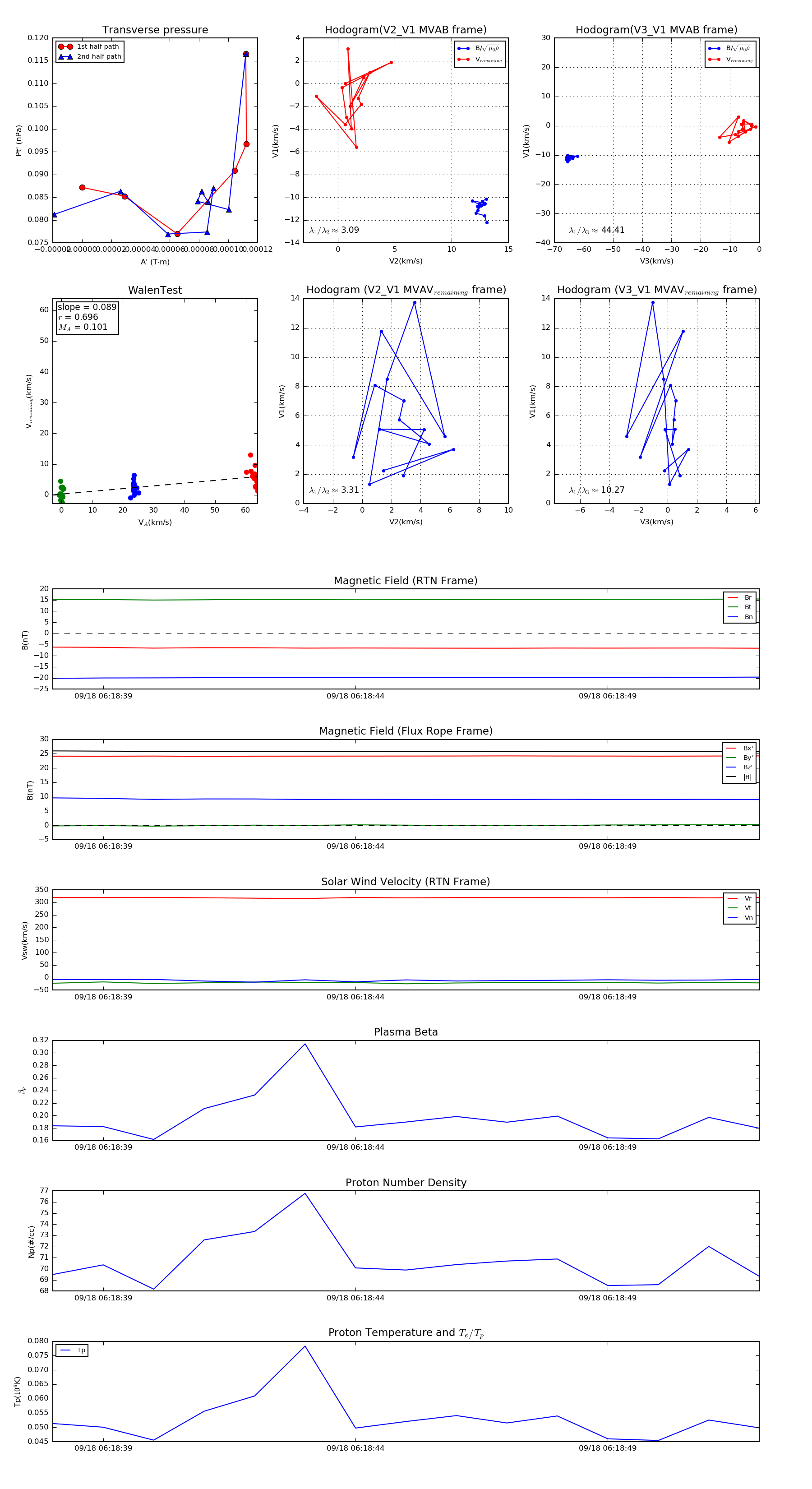This screenshot has height=1489, width=812.
Task: Select the "Vr" legend entry
Action: pos(740,898)
